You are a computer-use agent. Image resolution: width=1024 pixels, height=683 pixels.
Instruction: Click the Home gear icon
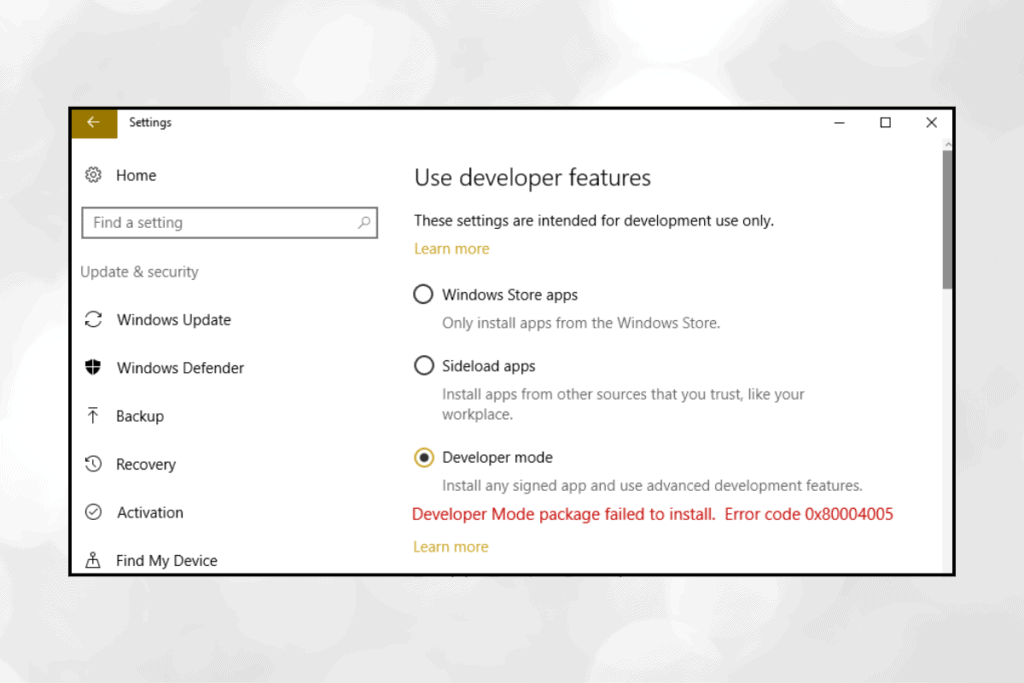(x=93, y=175)
